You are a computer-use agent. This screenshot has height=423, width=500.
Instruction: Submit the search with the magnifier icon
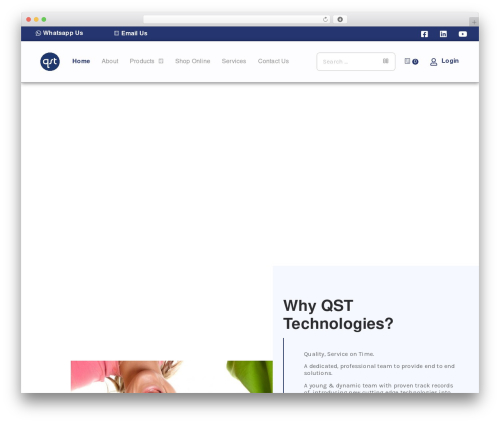tap(386, 61)
